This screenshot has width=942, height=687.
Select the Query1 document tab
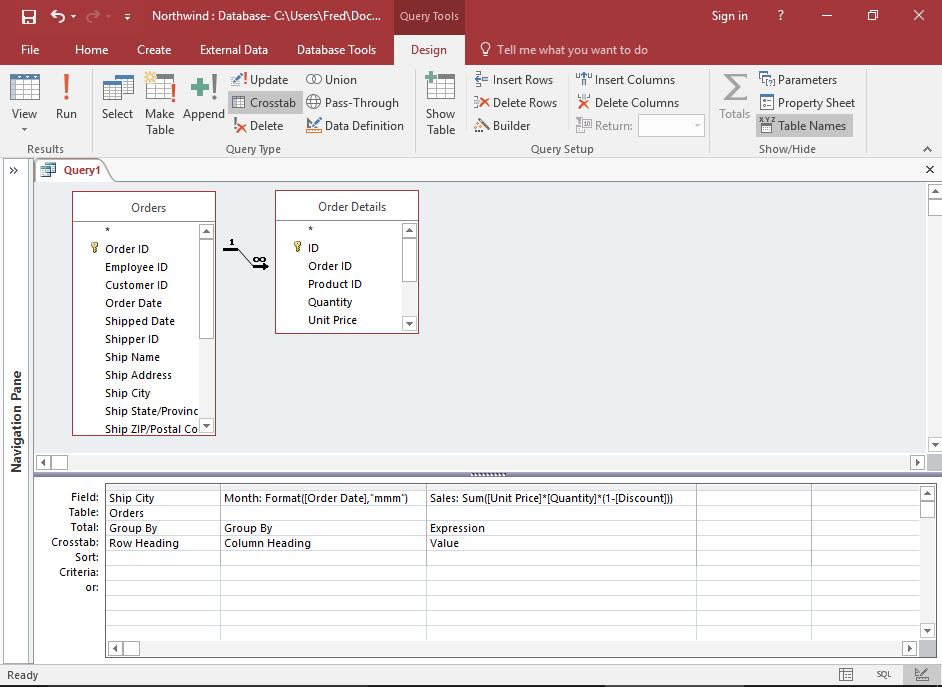[74, 170]
